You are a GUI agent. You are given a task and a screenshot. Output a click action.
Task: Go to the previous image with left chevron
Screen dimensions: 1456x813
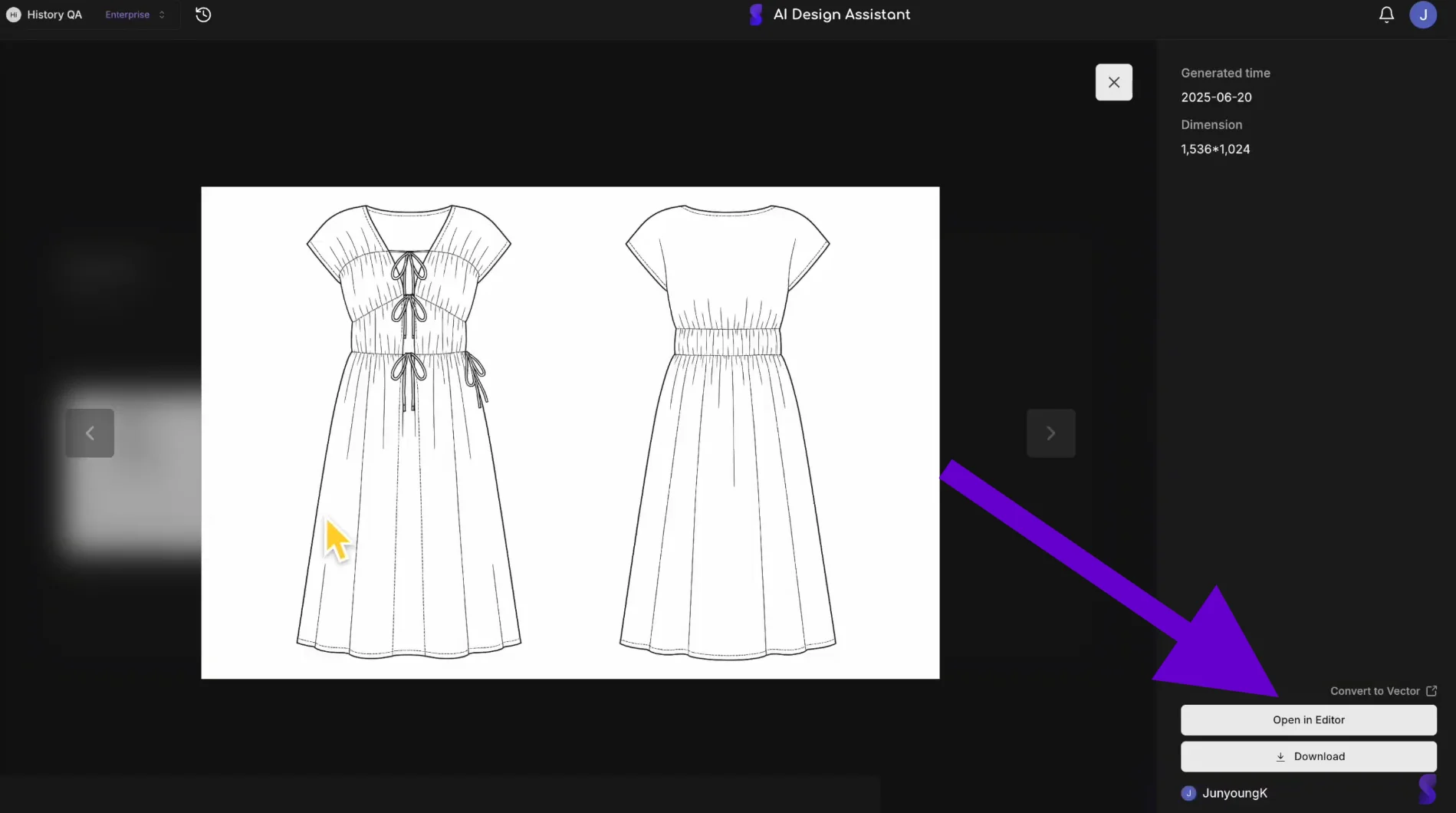pyautogui.click(x=90, y=433)
